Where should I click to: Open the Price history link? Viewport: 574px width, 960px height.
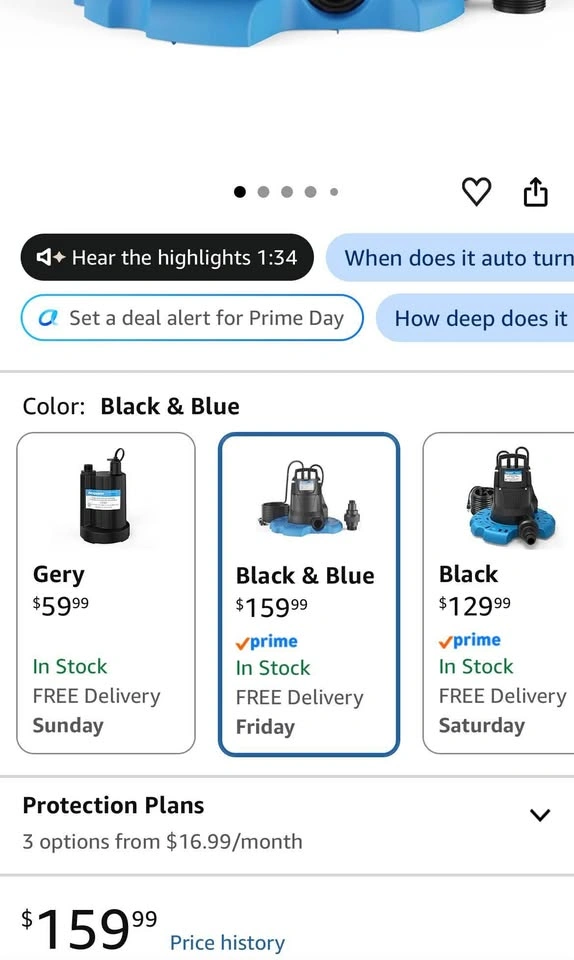click(227, 942)
